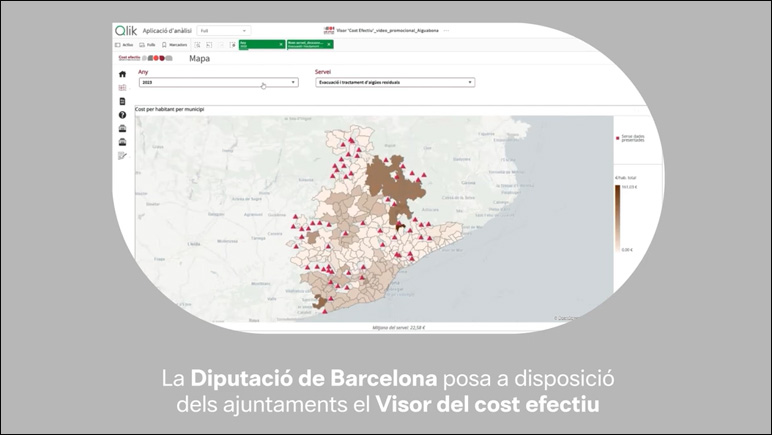This screenshot has height=435, width=772.
Task: Select the map sheet icon in sidebar
Action: [x=122, y=88]
